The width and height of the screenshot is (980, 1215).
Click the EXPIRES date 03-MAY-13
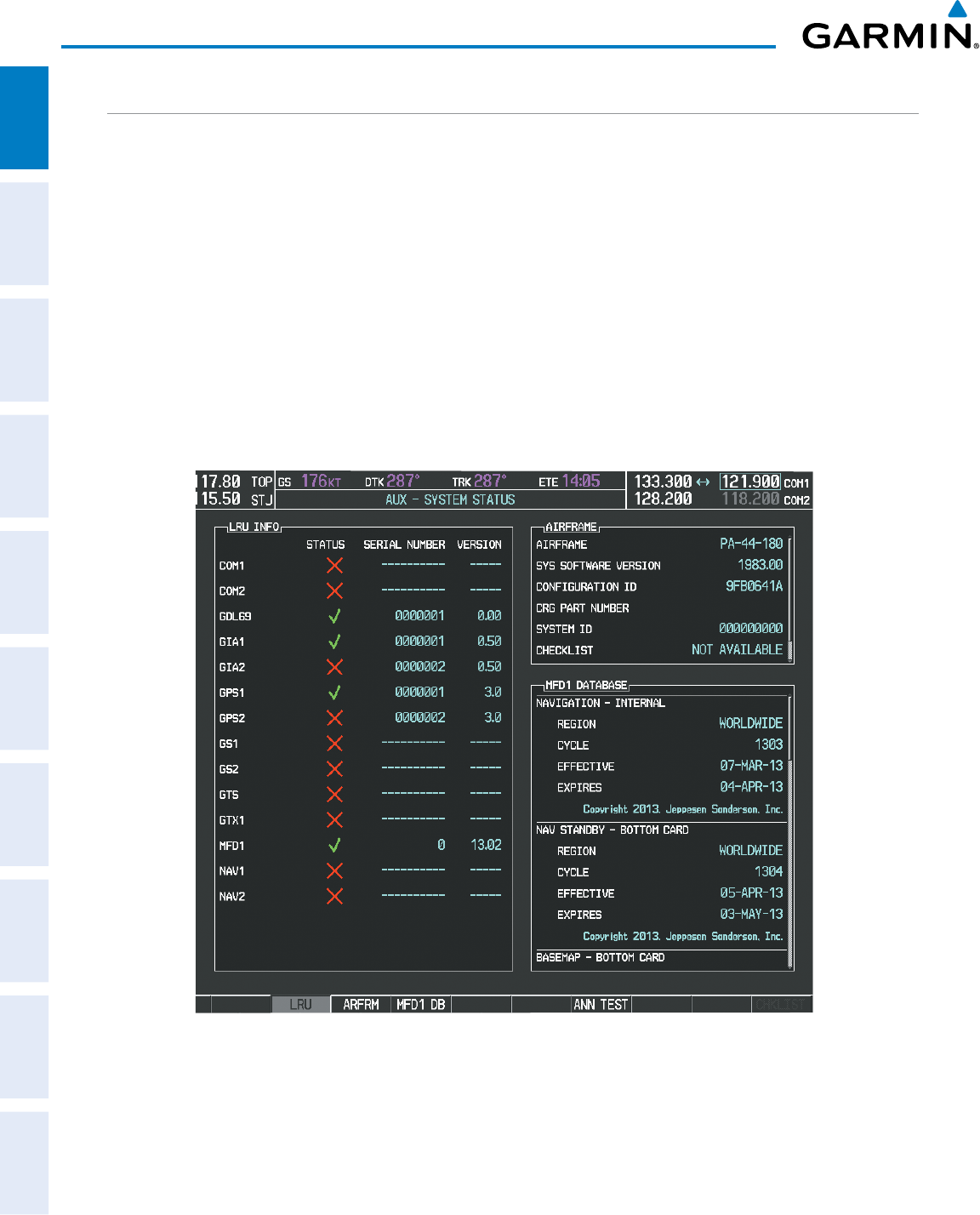click(751, 915)
